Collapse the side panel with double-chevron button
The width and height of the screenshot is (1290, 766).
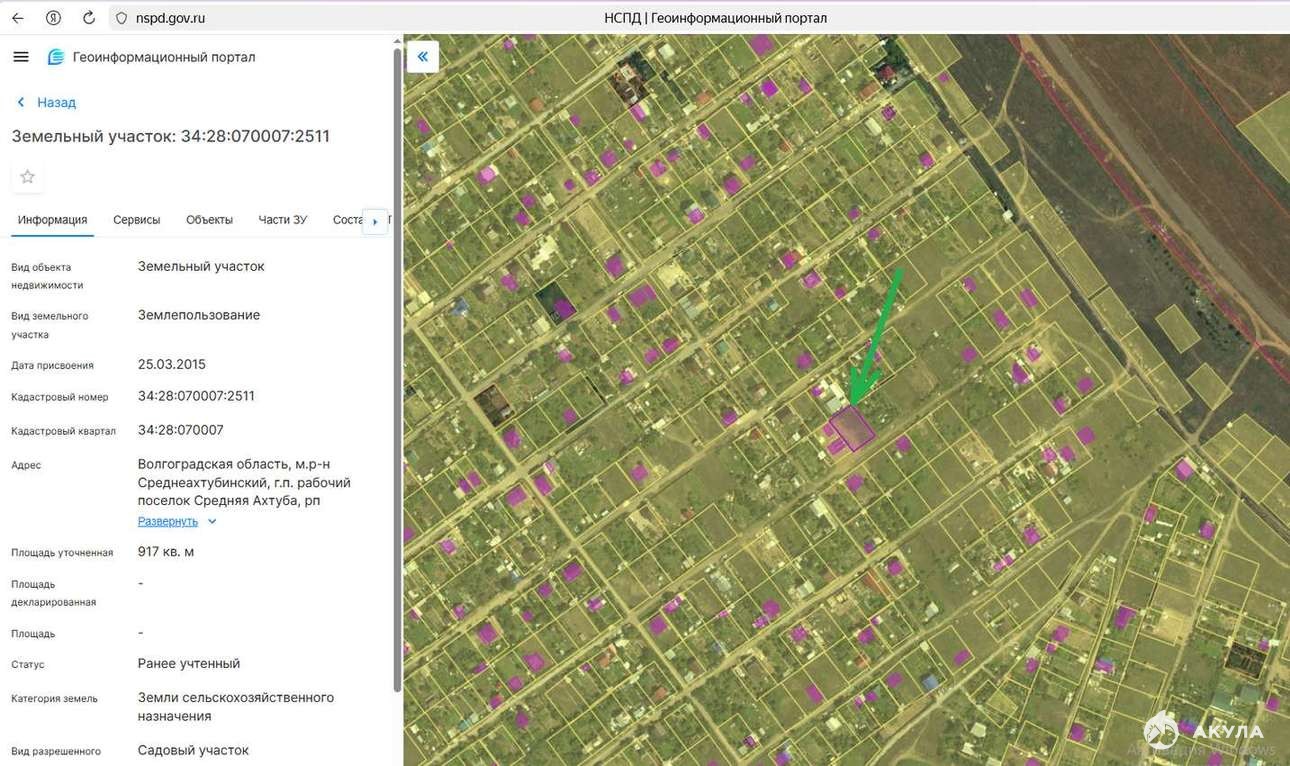click(x=423, y=57)
